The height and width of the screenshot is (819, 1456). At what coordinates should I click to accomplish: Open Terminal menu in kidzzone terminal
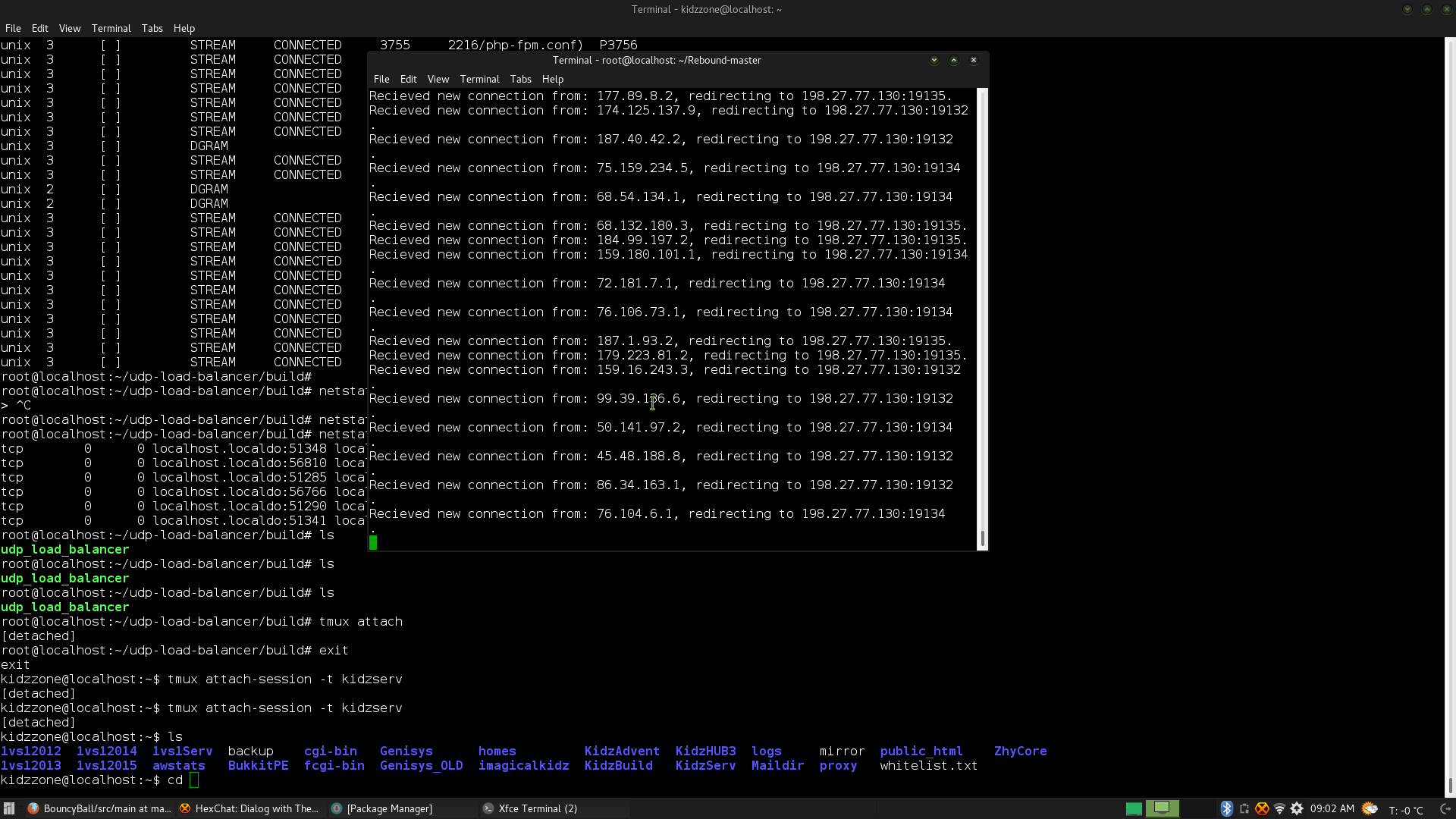click(111, 28)
